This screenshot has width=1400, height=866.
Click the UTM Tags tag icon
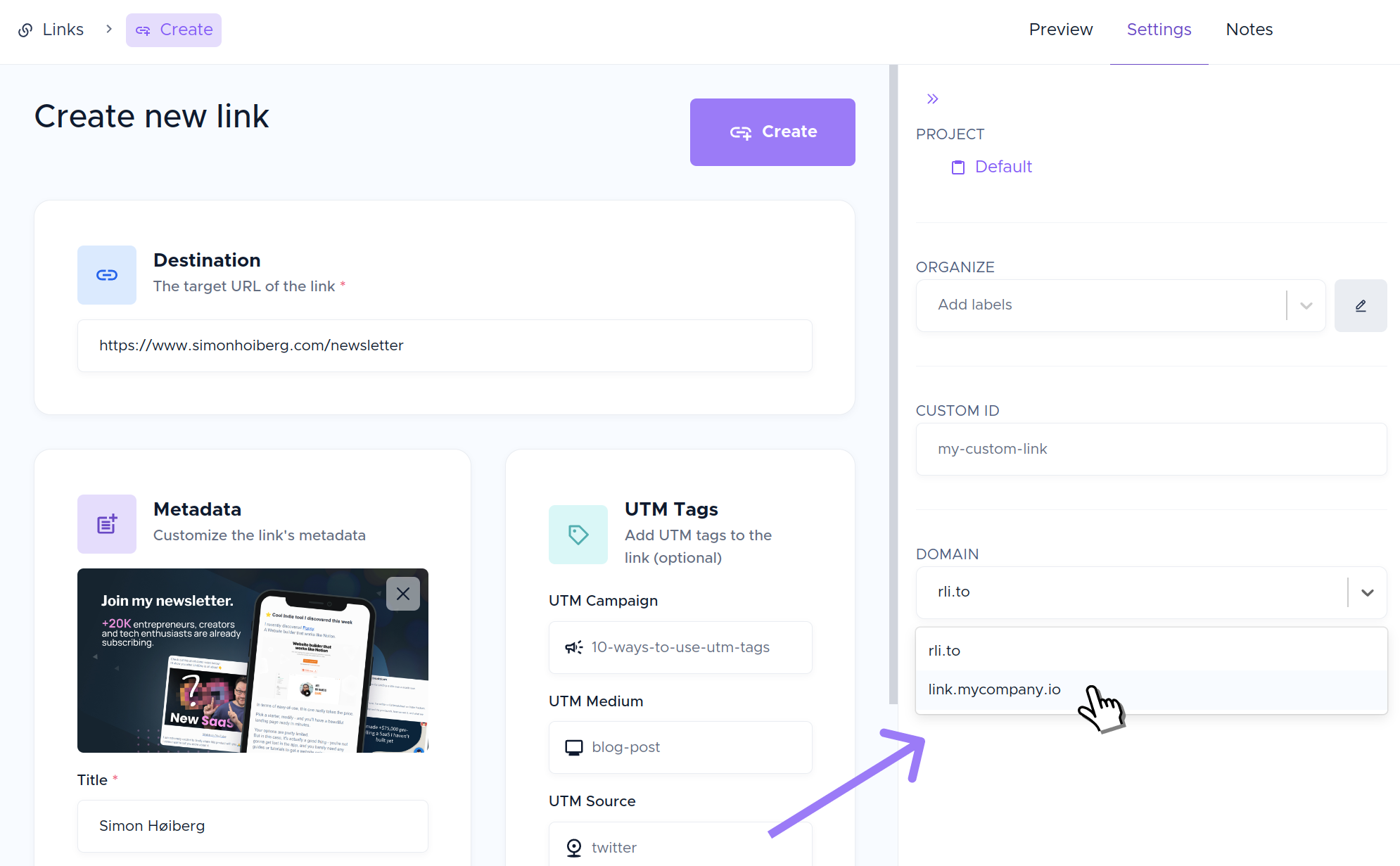tap(578, 535)
